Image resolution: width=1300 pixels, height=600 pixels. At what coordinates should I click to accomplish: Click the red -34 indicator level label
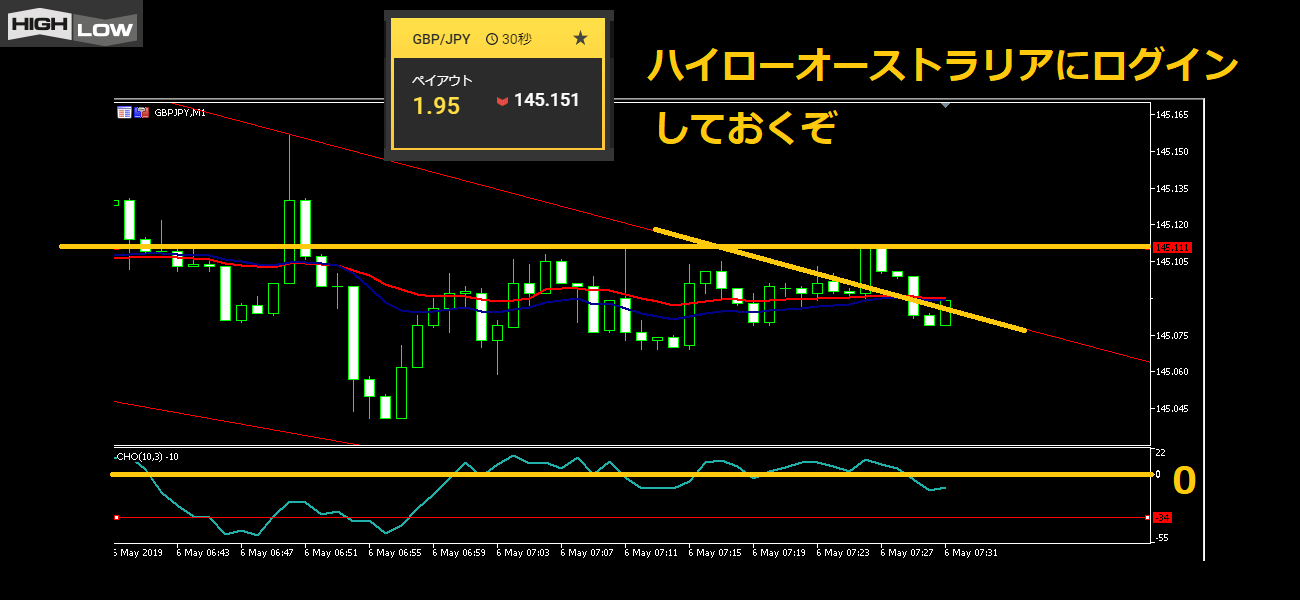click(1162, 518)
